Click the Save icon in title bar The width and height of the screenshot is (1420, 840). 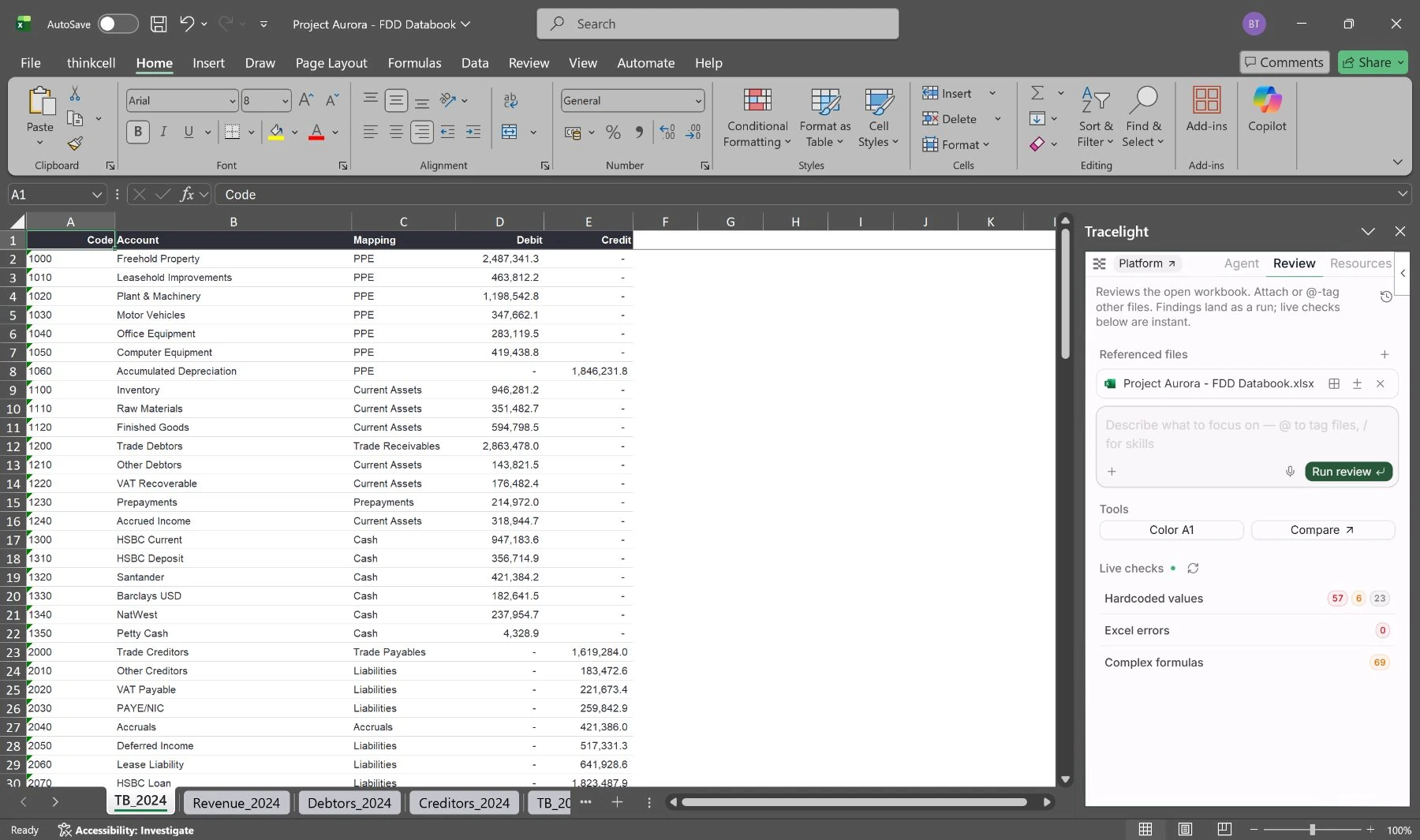[159, 24]
